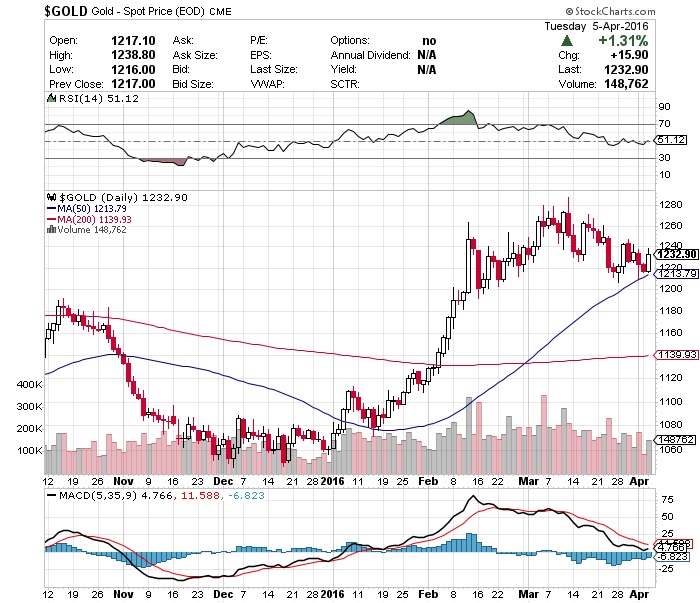The width and height of the screenshot is (700, 603).
Task: Click the Last value 1232.90 in header
Action: pos(626,70)
